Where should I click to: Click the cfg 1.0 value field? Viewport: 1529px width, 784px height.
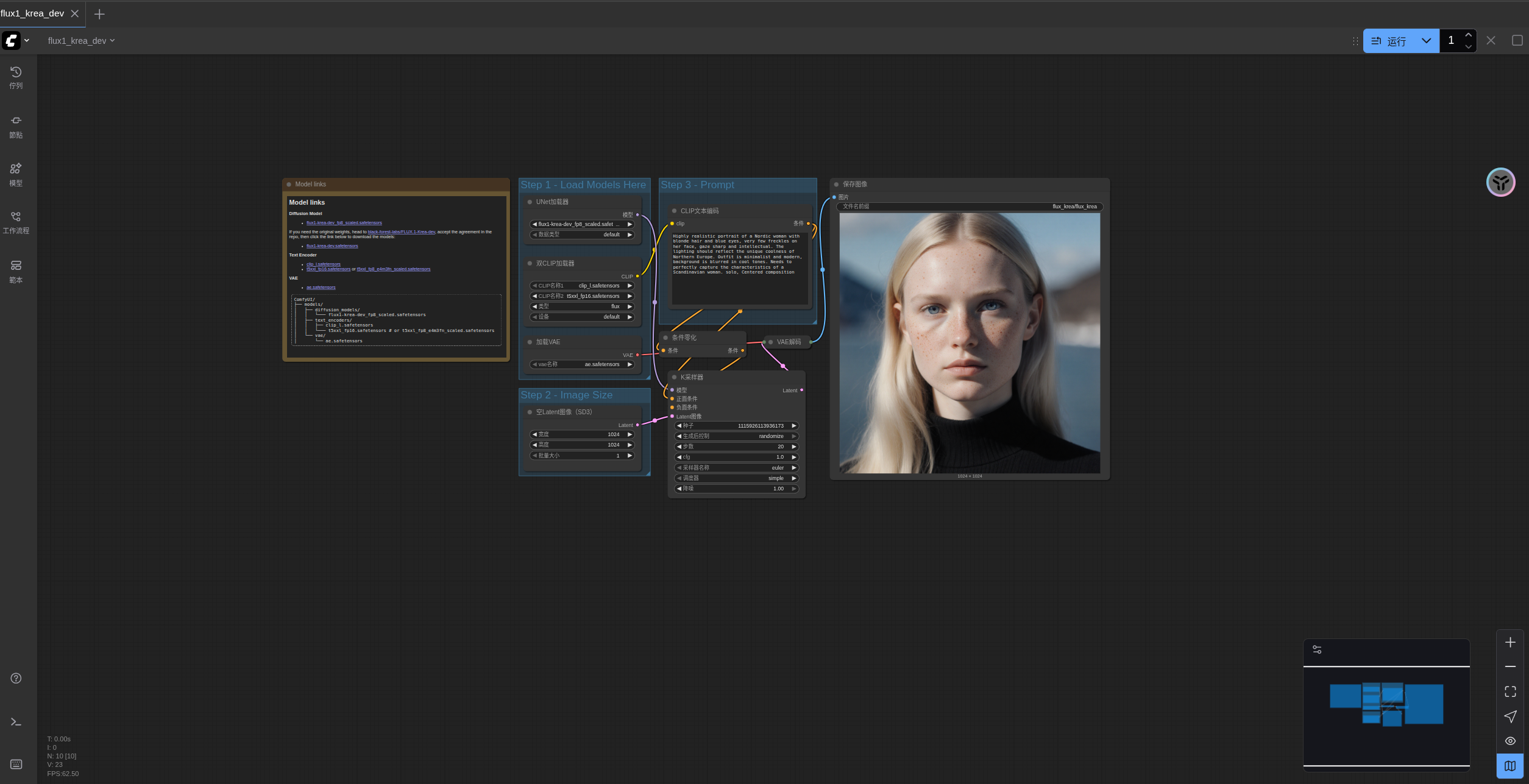coord(736,457)
